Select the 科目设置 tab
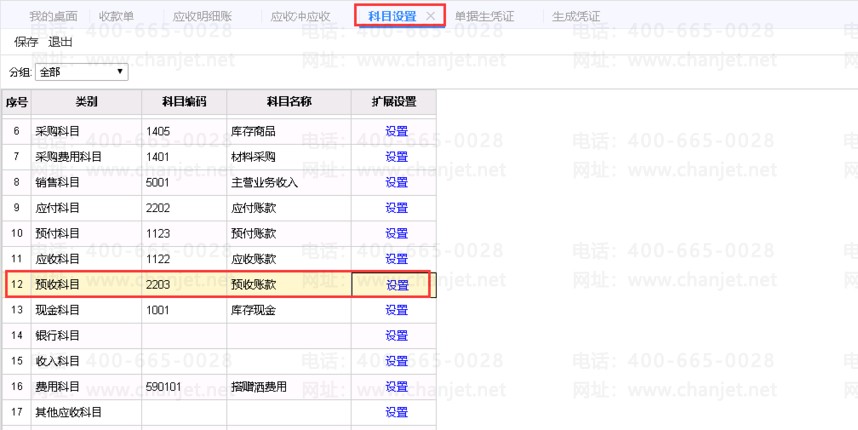858x430 pixels. 392,16
